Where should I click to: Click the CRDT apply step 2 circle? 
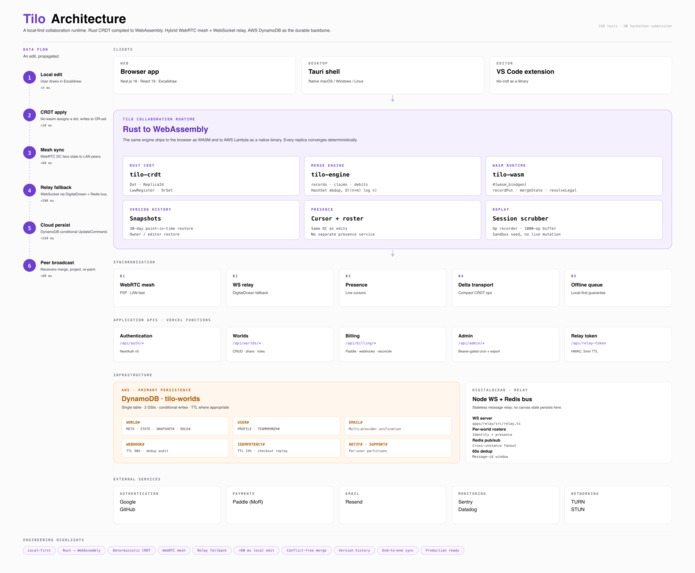click(30, 115)
